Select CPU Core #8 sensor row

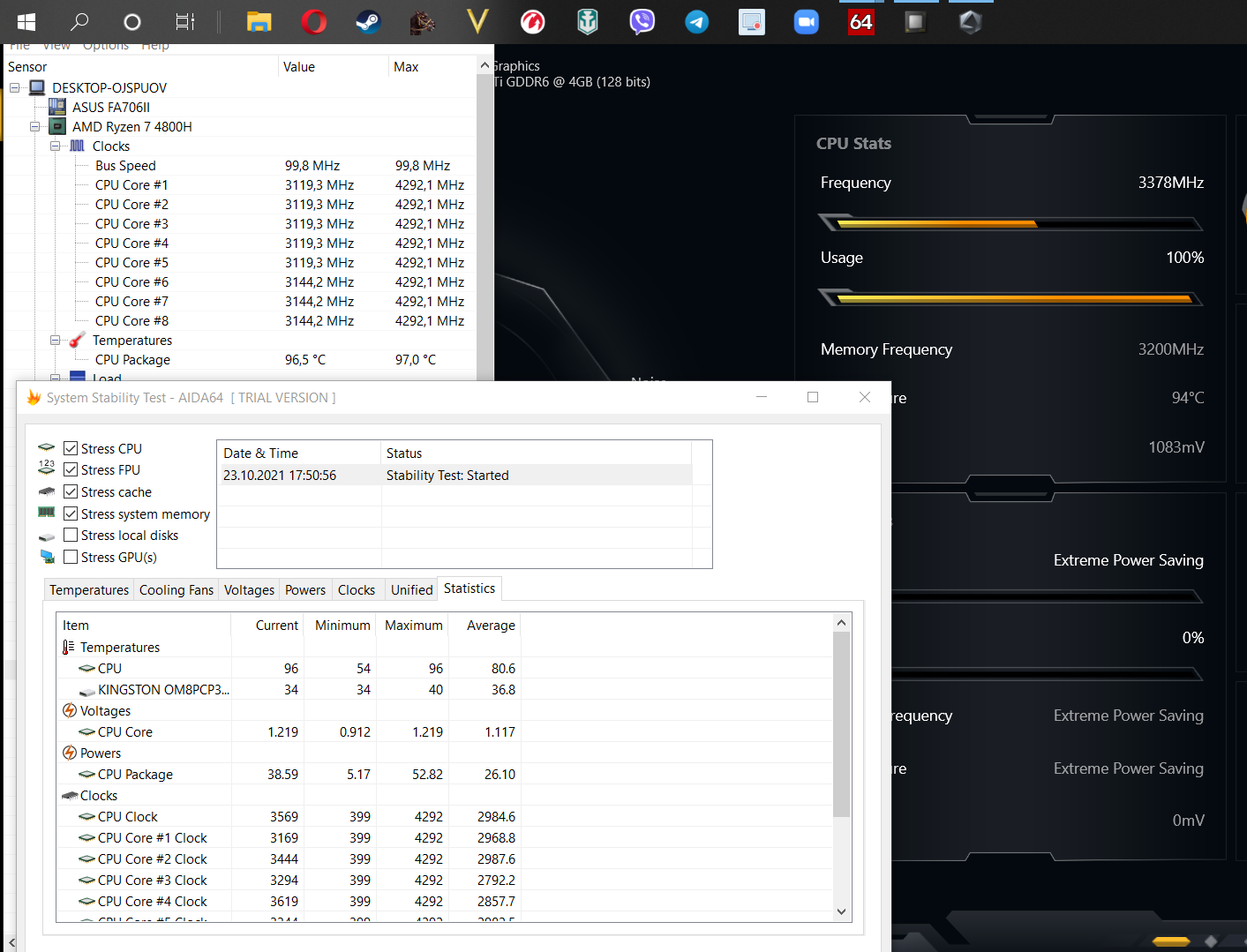click(x=240, y=320)
